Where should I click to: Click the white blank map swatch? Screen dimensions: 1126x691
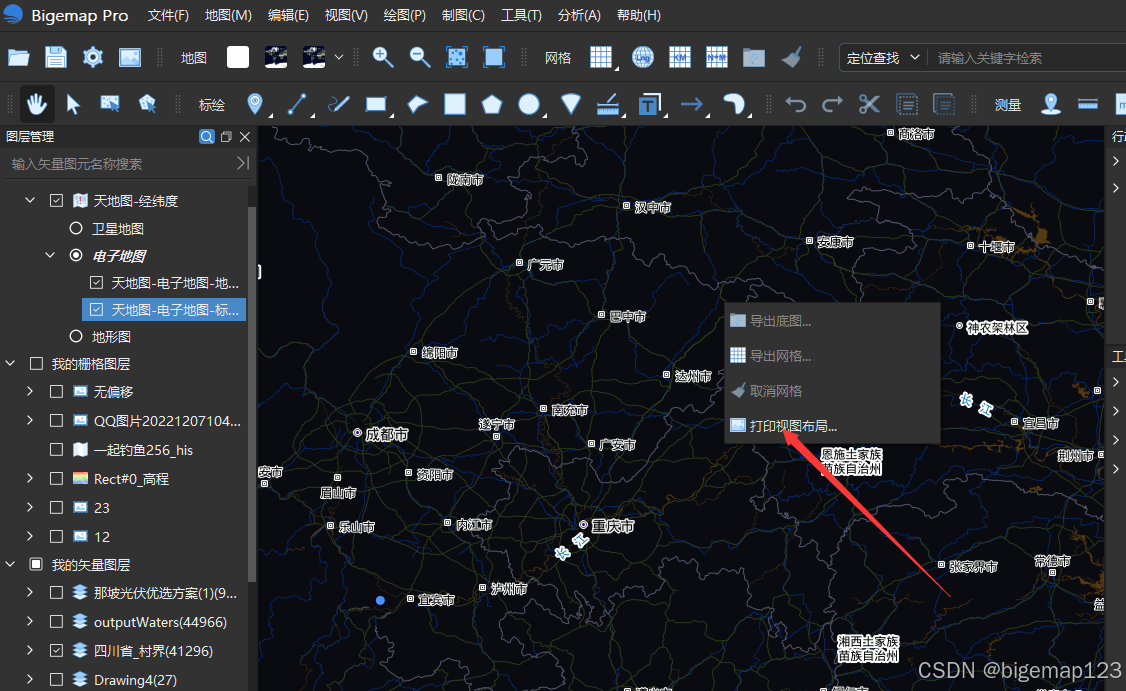click(x=238, y=57)
